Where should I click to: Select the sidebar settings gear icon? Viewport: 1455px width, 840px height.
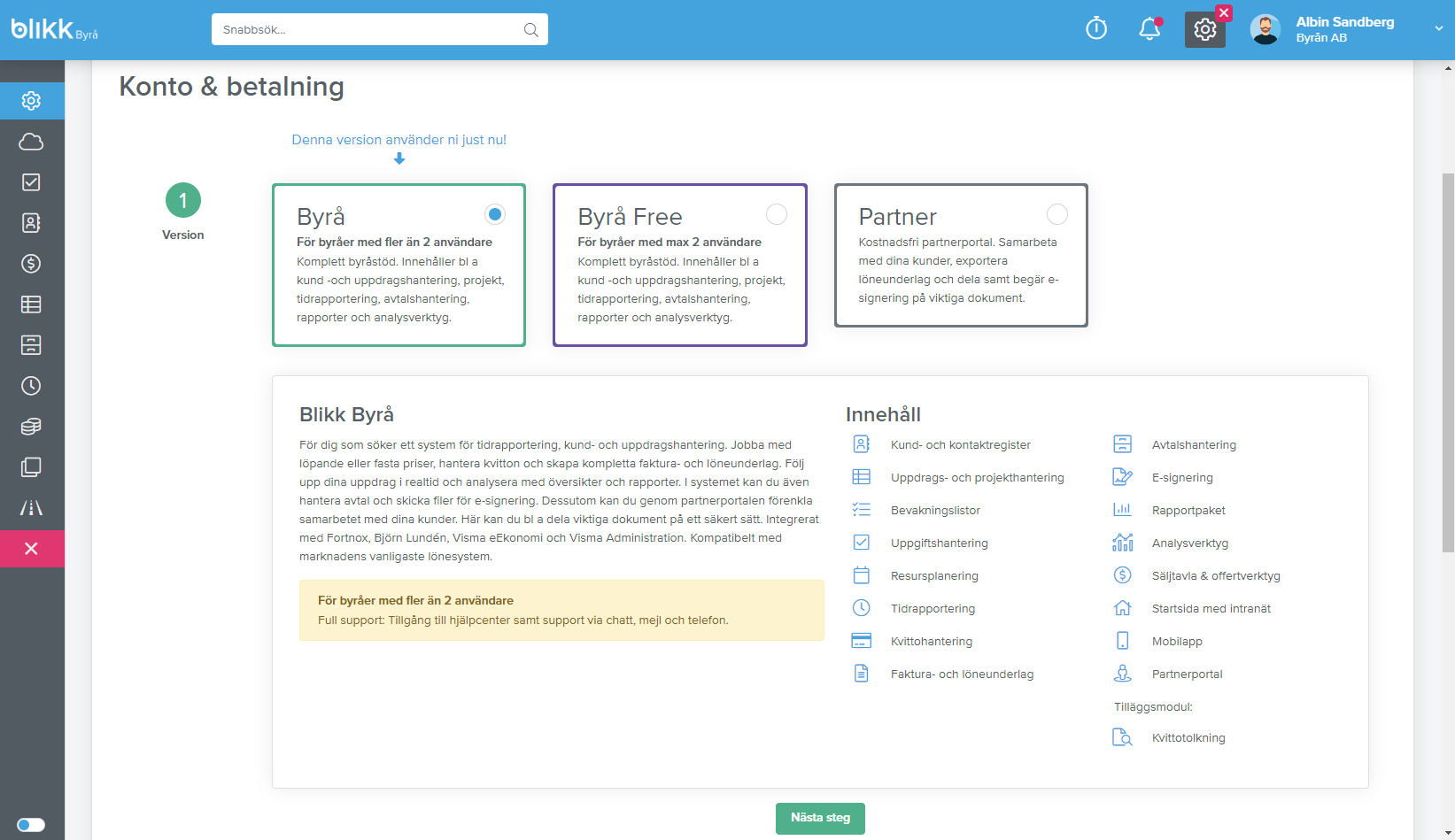32,101
